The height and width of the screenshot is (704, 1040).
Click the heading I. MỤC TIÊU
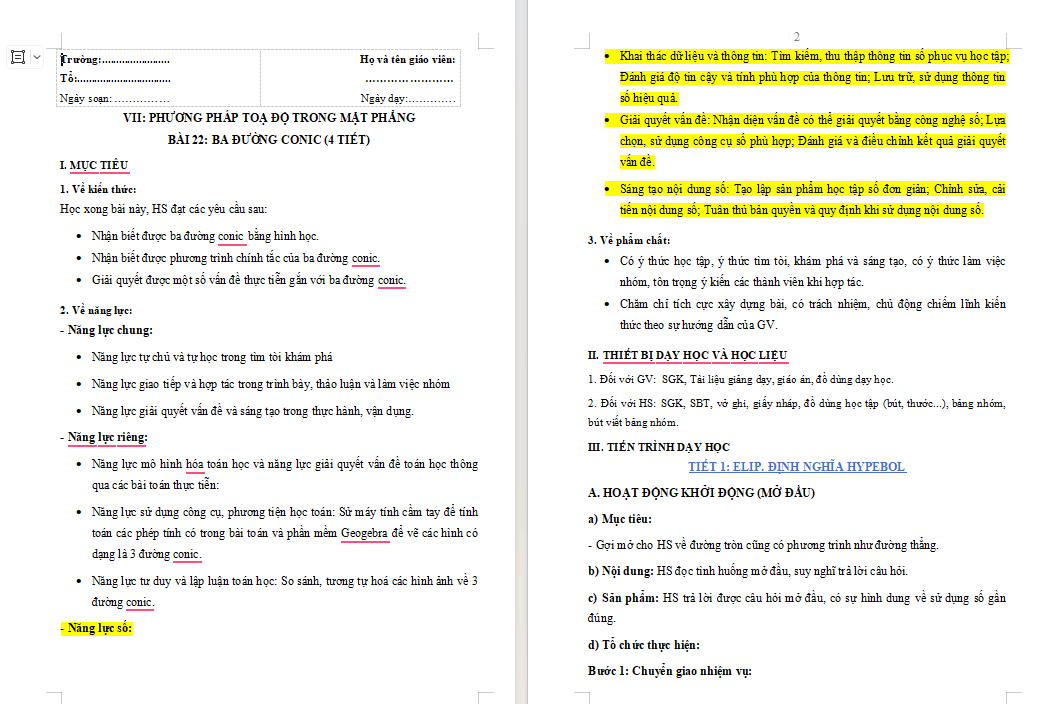[x=94, y=165]
